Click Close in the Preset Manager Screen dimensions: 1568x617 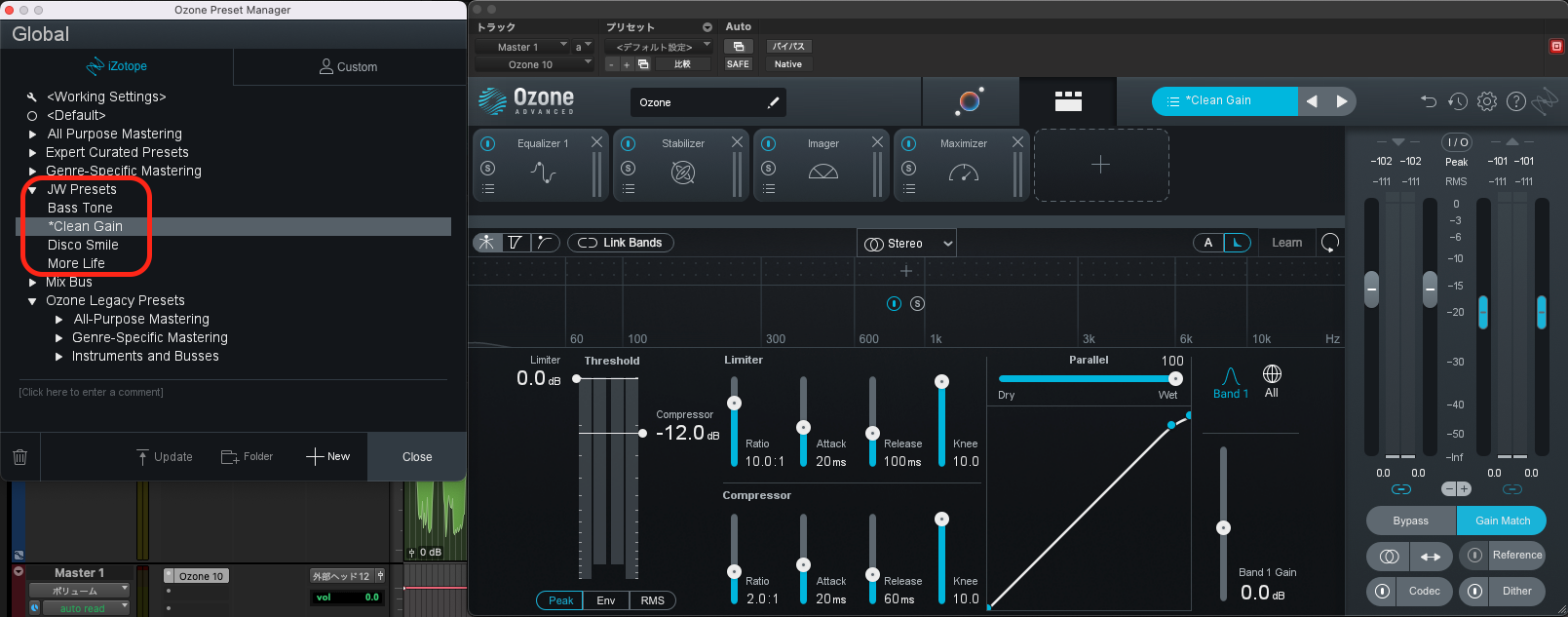[x=417, y=457]
